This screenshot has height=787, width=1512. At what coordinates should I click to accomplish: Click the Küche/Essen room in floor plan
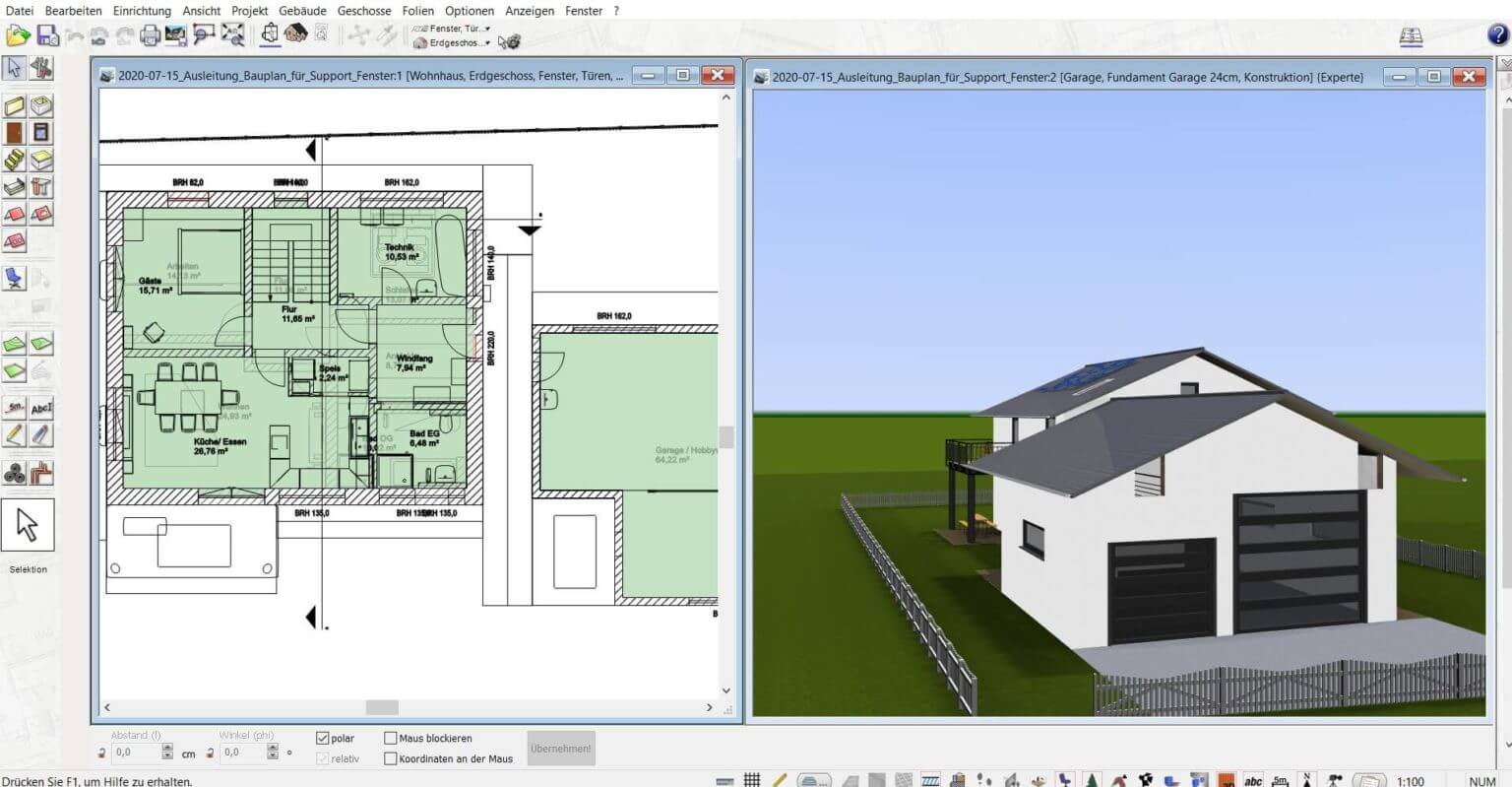[x=220, y=446]
